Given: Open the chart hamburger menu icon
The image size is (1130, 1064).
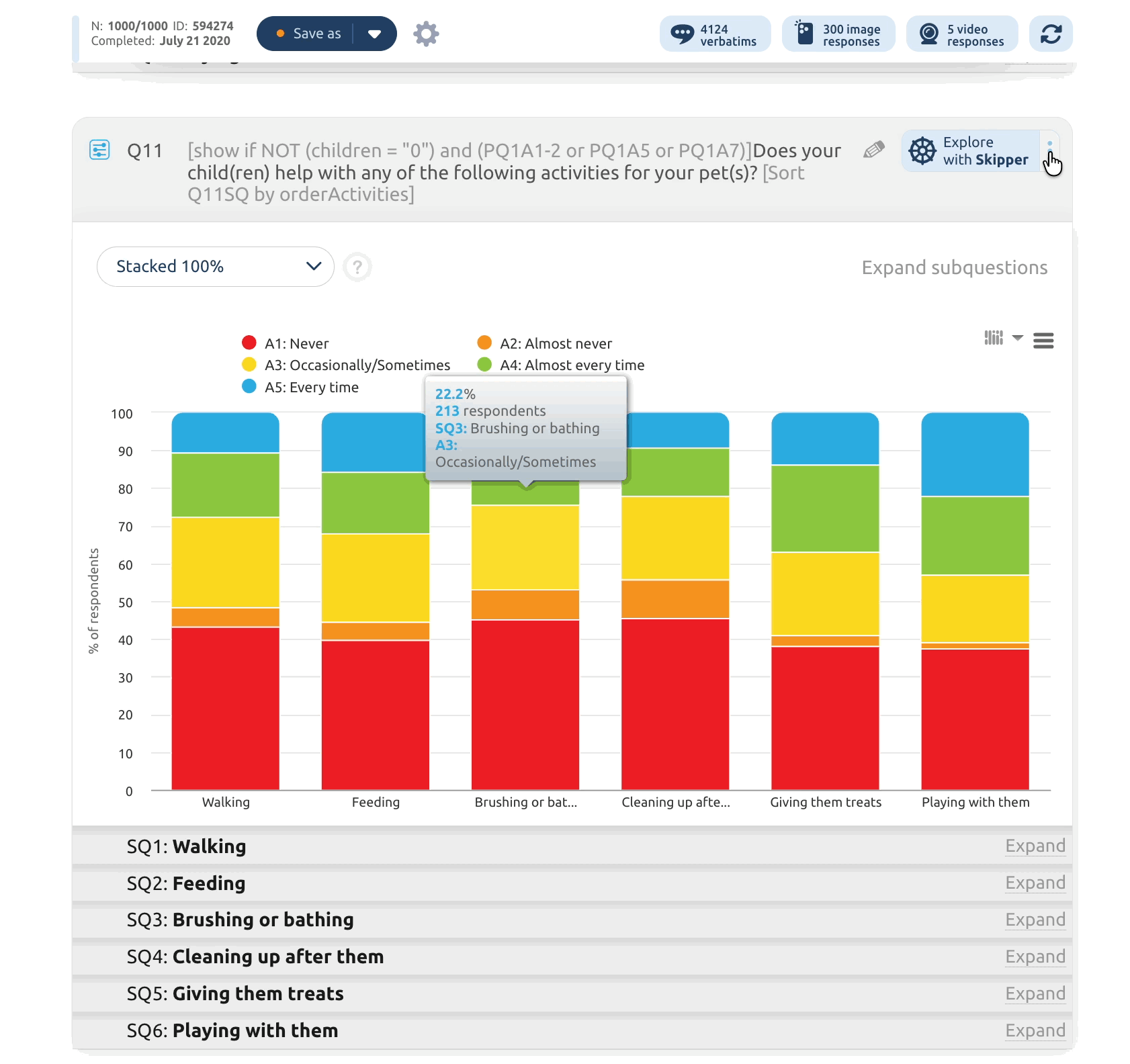Looking at the screenshot, I should point(1043,341).
